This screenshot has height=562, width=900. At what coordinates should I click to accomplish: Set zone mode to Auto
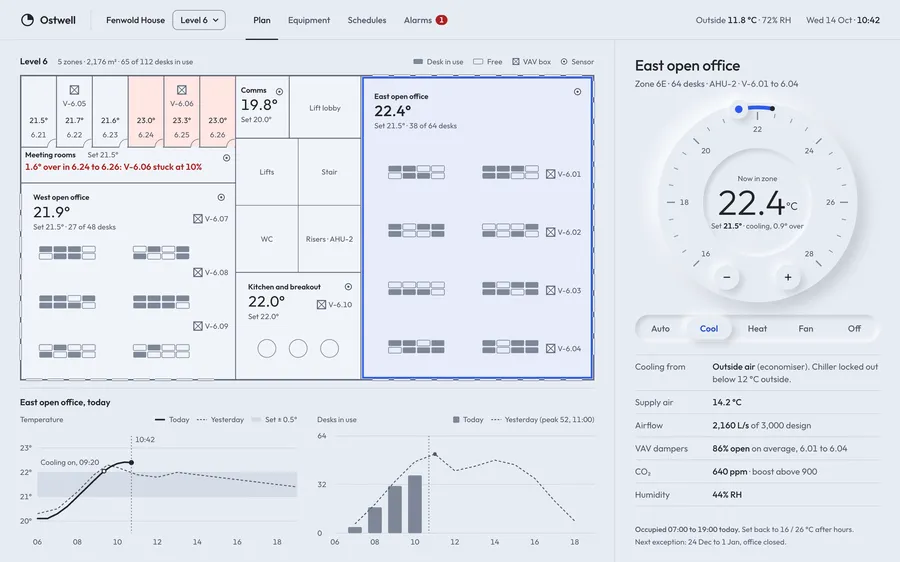point(660,329)
